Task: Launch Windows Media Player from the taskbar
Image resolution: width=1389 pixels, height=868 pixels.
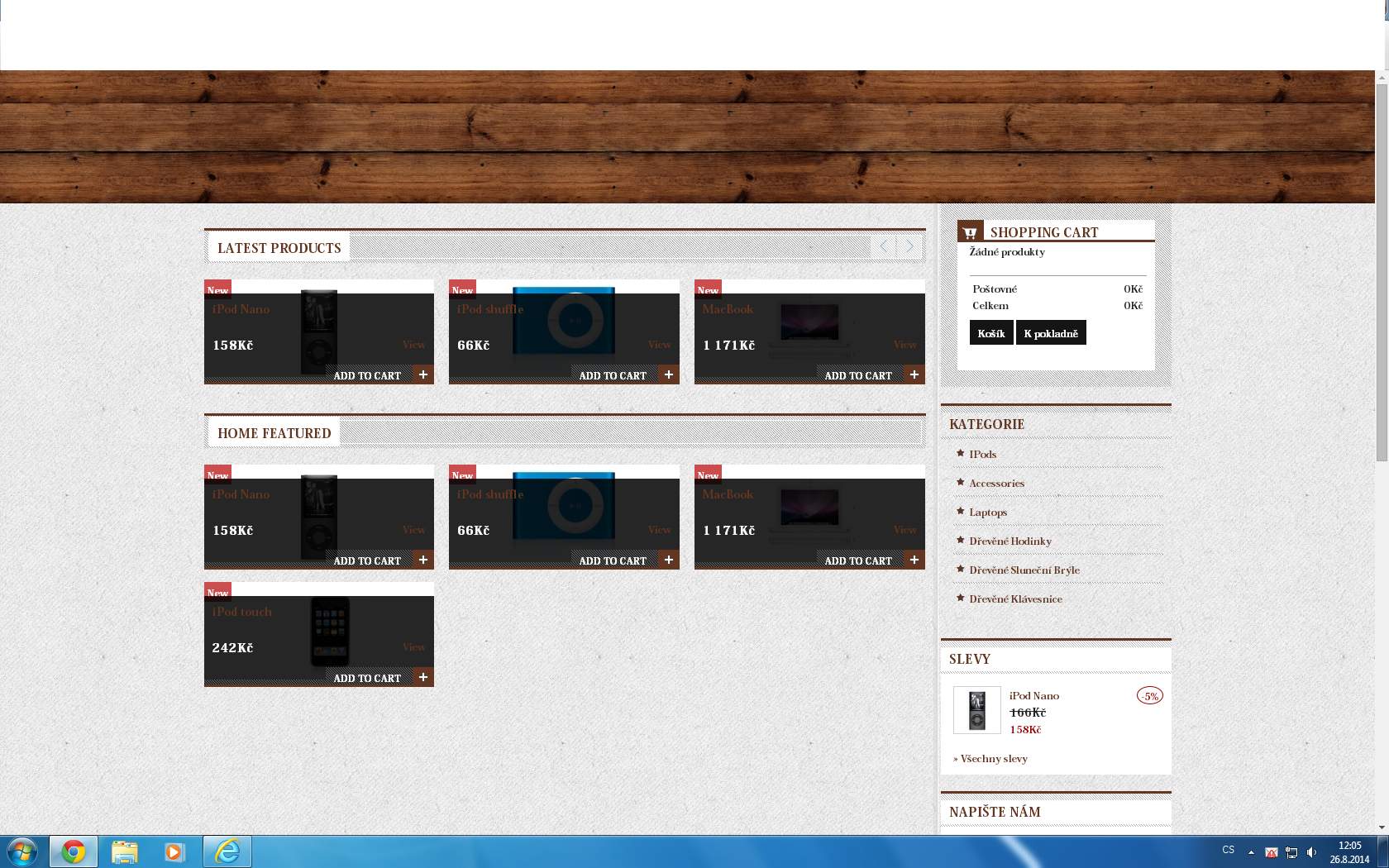Action: tap(174, 851)
